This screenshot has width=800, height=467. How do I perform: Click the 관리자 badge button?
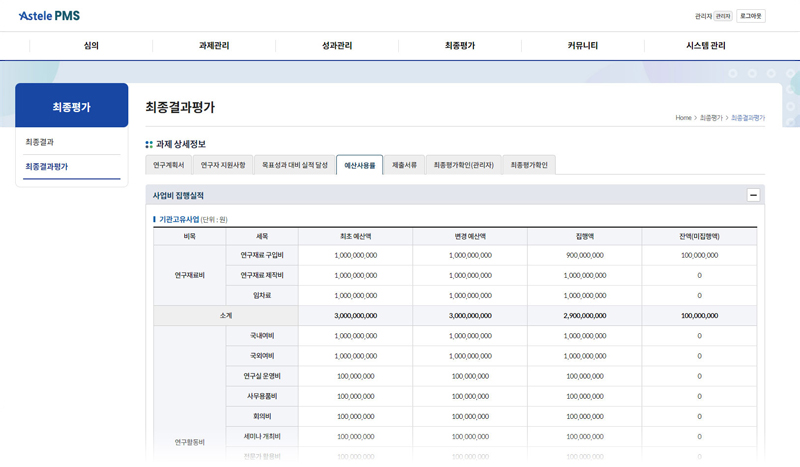(722, 16)
